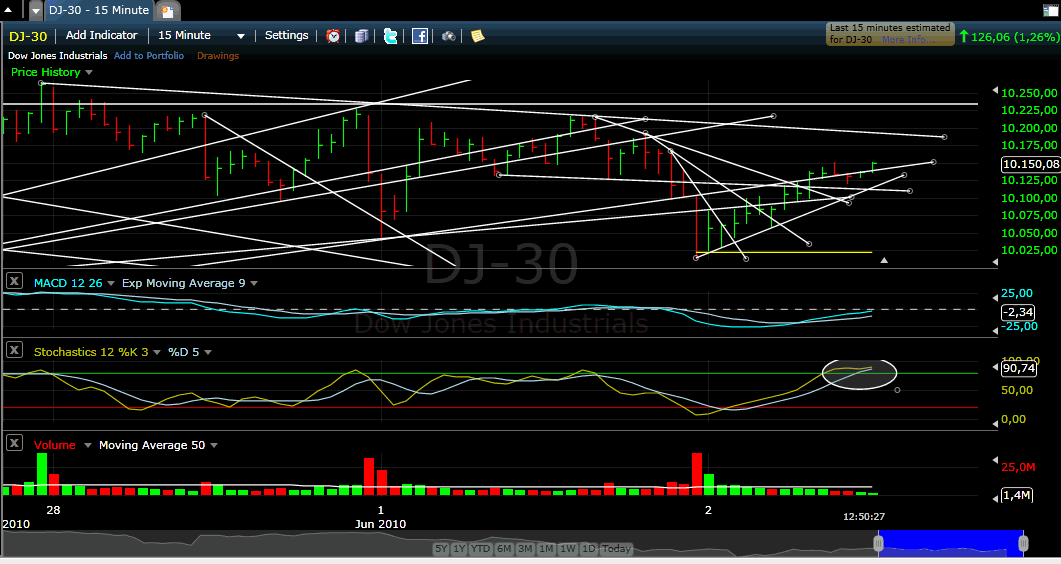Expand the %D 5 dropdown
This screenshot has width=1061, height=564.
208,352
